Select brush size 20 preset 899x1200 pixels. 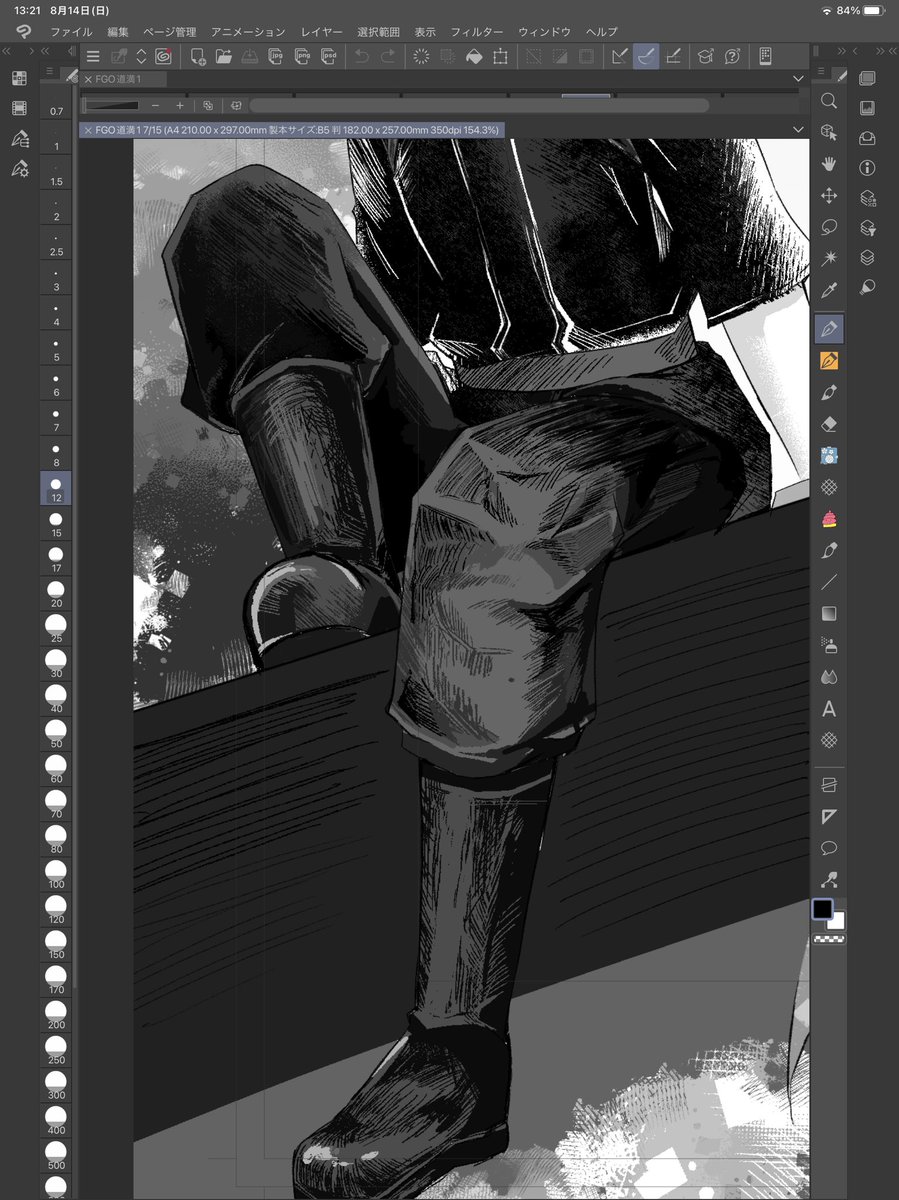pos(56,594)
